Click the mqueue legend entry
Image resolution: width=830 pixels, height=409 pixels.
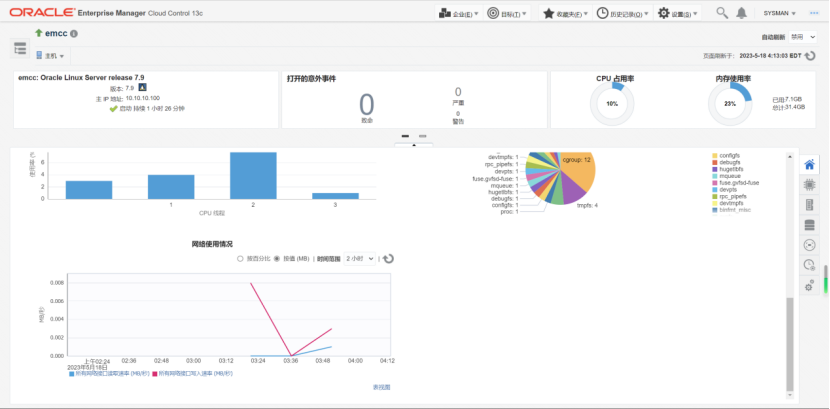pos(725,176)
